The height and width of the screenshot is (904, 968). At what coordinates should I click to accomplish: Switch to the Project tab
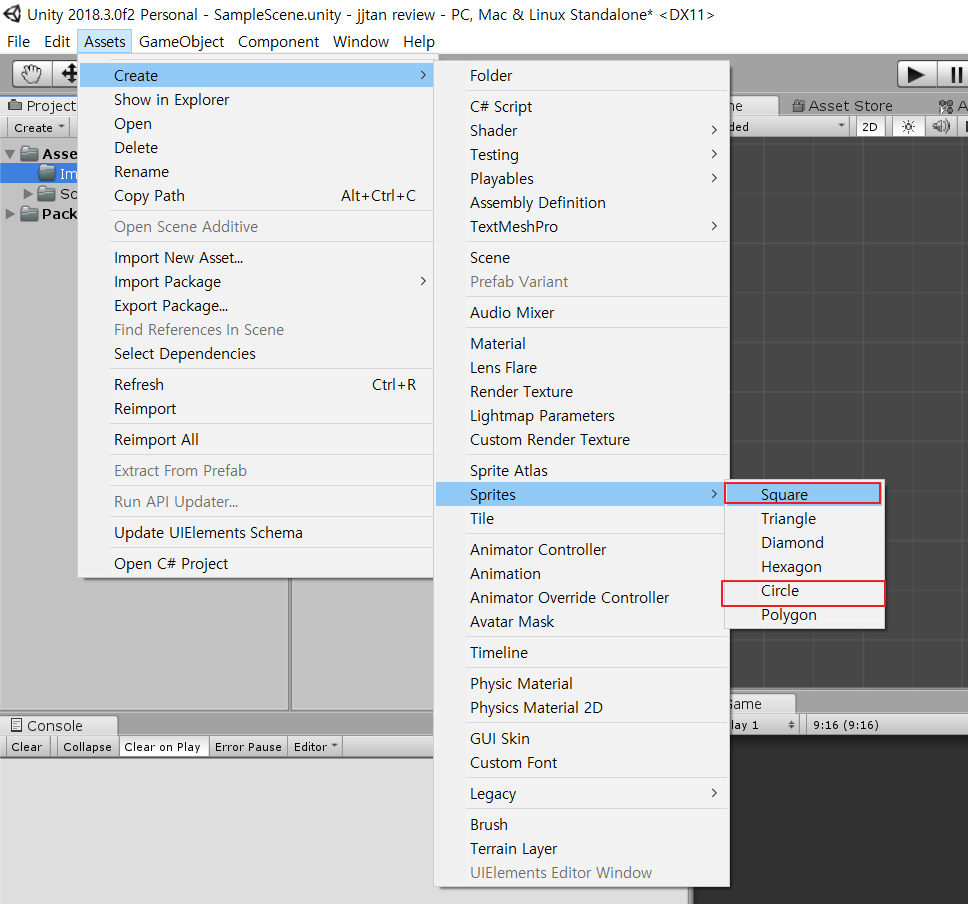41,106
